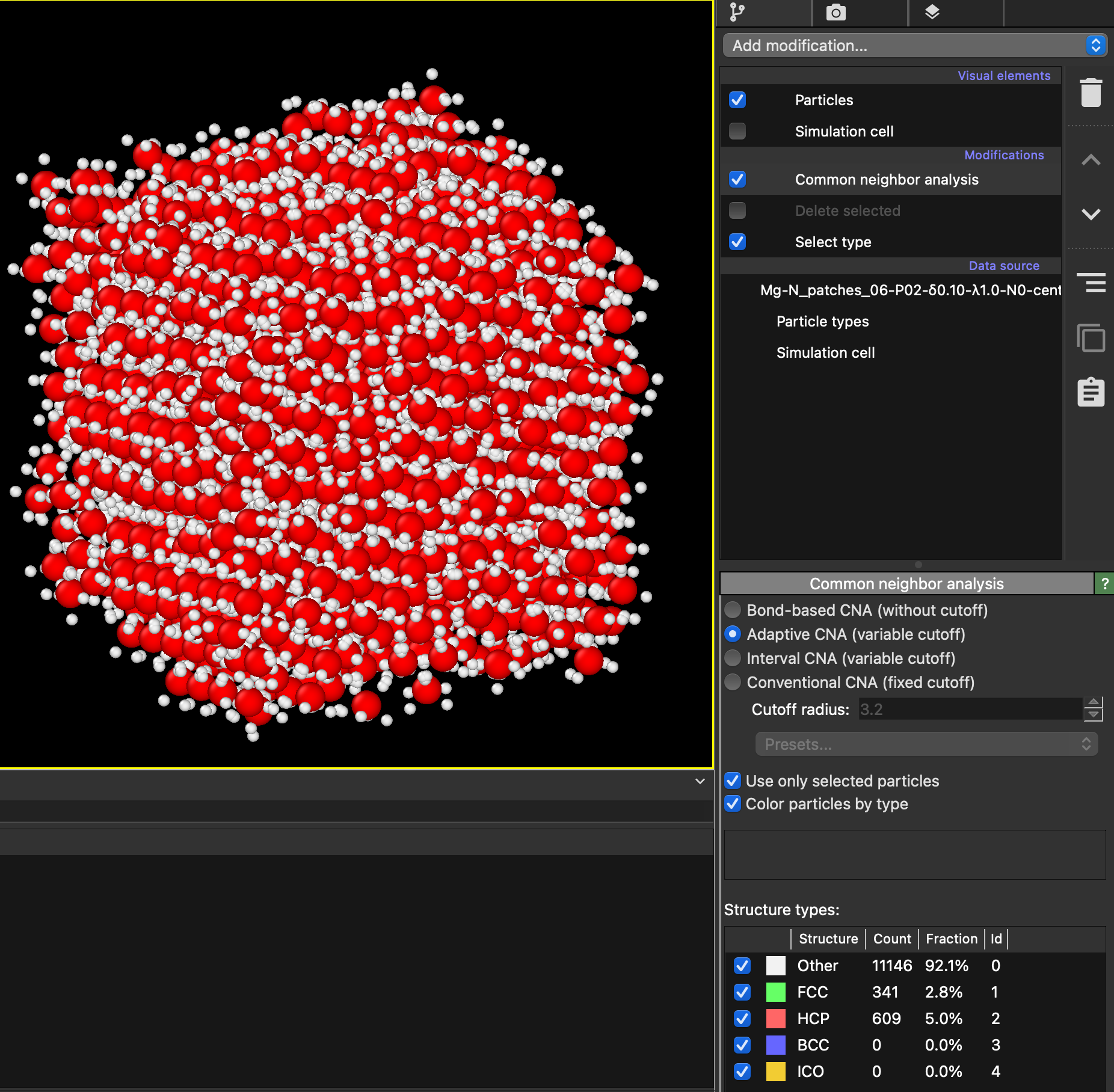Move modification up with the up arrow

1091,160
